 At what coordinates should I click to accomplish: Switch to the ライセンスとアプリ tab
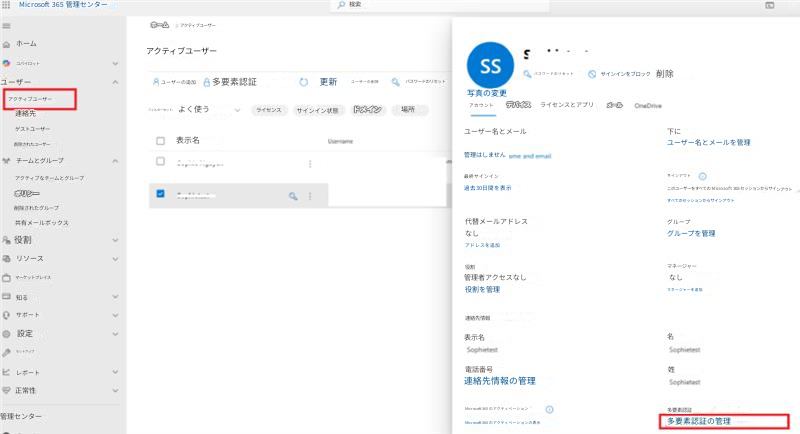click(x=567, y=105)
